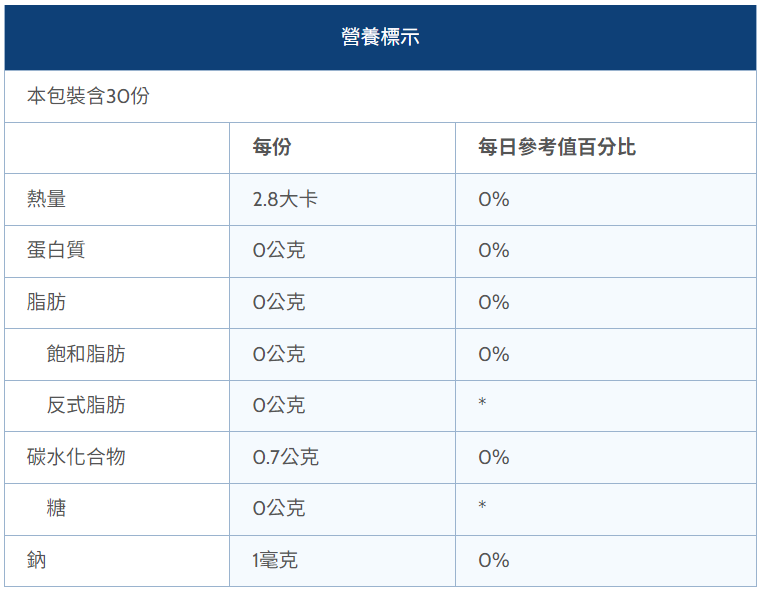Click the 營養標示 table header
The width and height of the screenshot is (762, 591).
coord(380,37)
